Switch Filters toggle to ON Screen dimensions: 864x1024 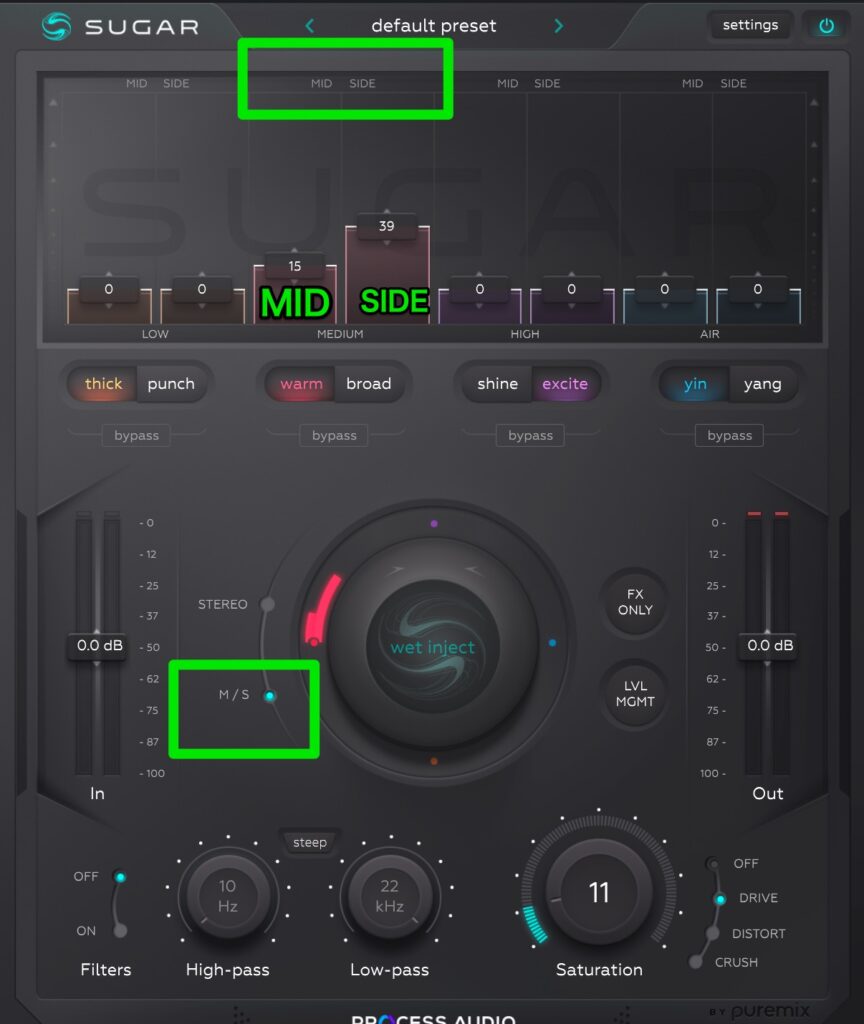pyautogui.click(x=120, y=931)
